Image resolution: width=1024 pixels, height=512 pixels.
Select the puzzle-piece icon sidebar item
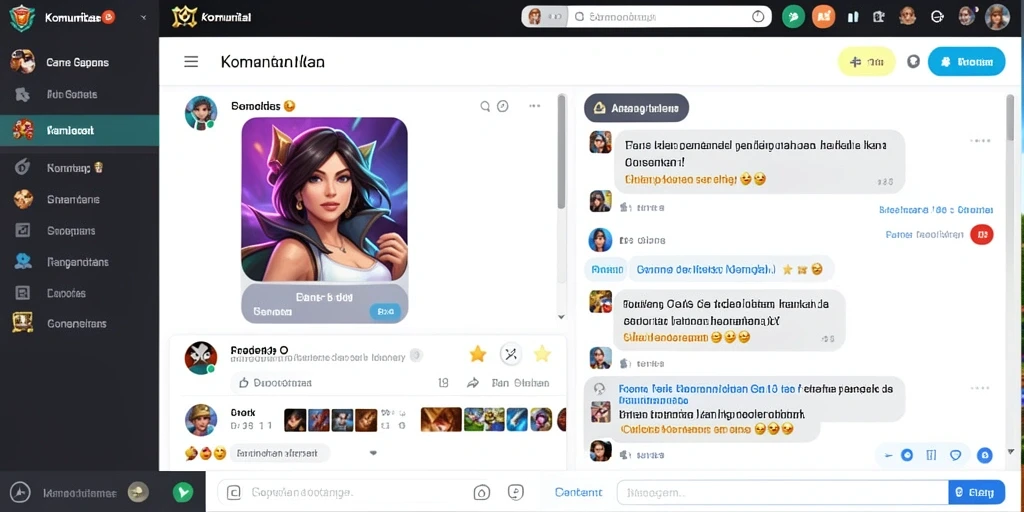pos(79,95)
